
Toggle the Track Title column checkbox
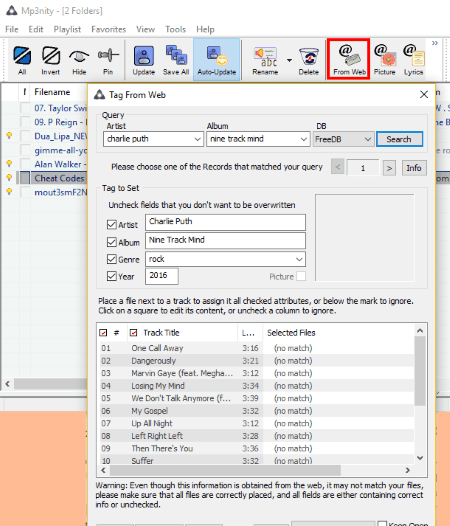[134, 333]
